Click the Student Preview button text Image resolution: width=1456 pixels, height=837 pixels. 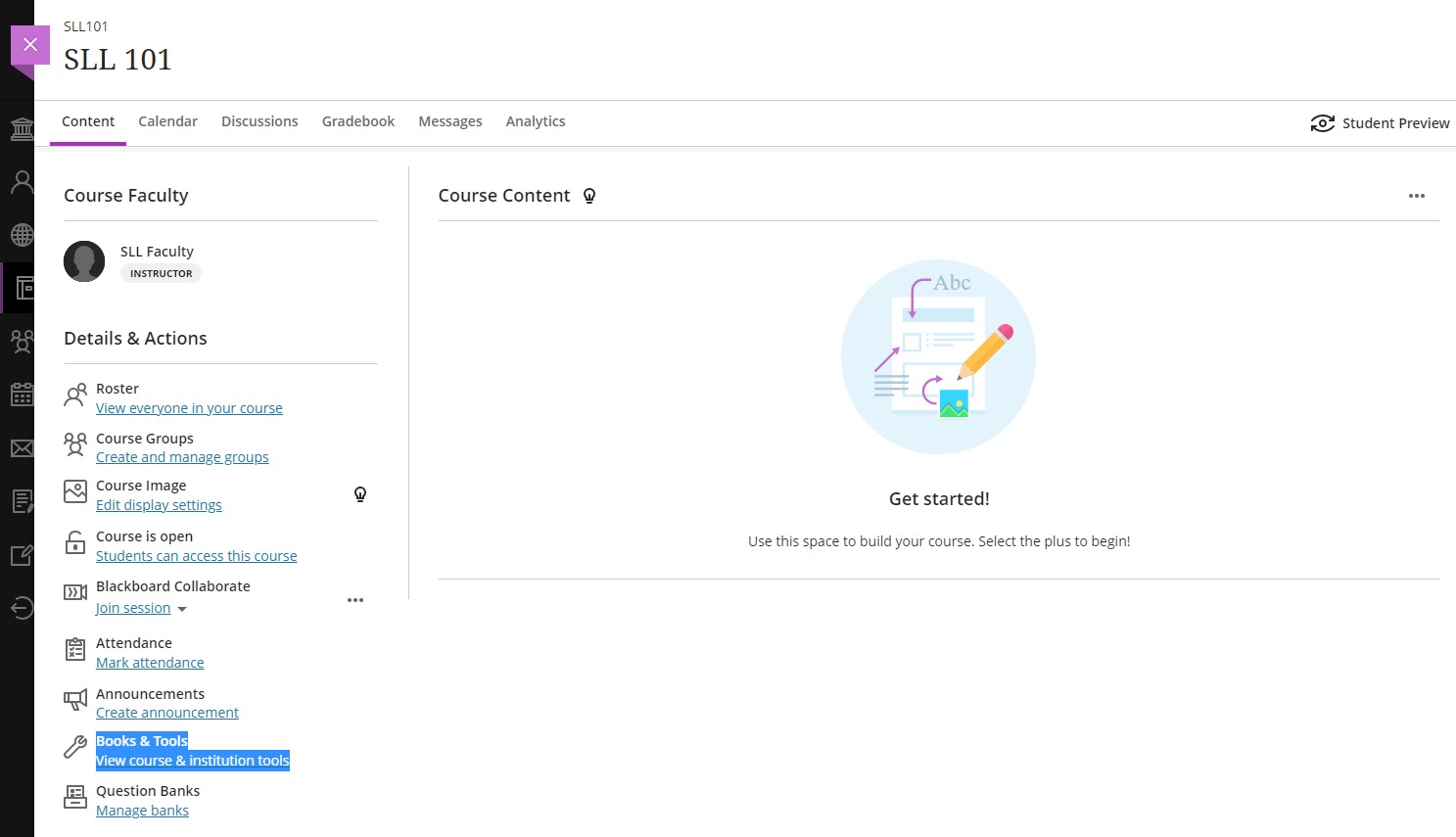click(1395, 123)
